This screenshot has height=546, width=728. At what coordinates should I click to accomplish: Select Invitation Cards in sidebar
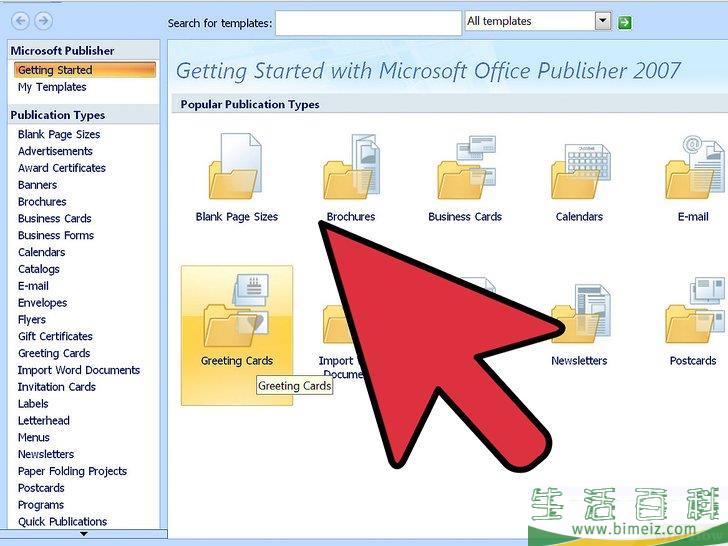[57, 387]
